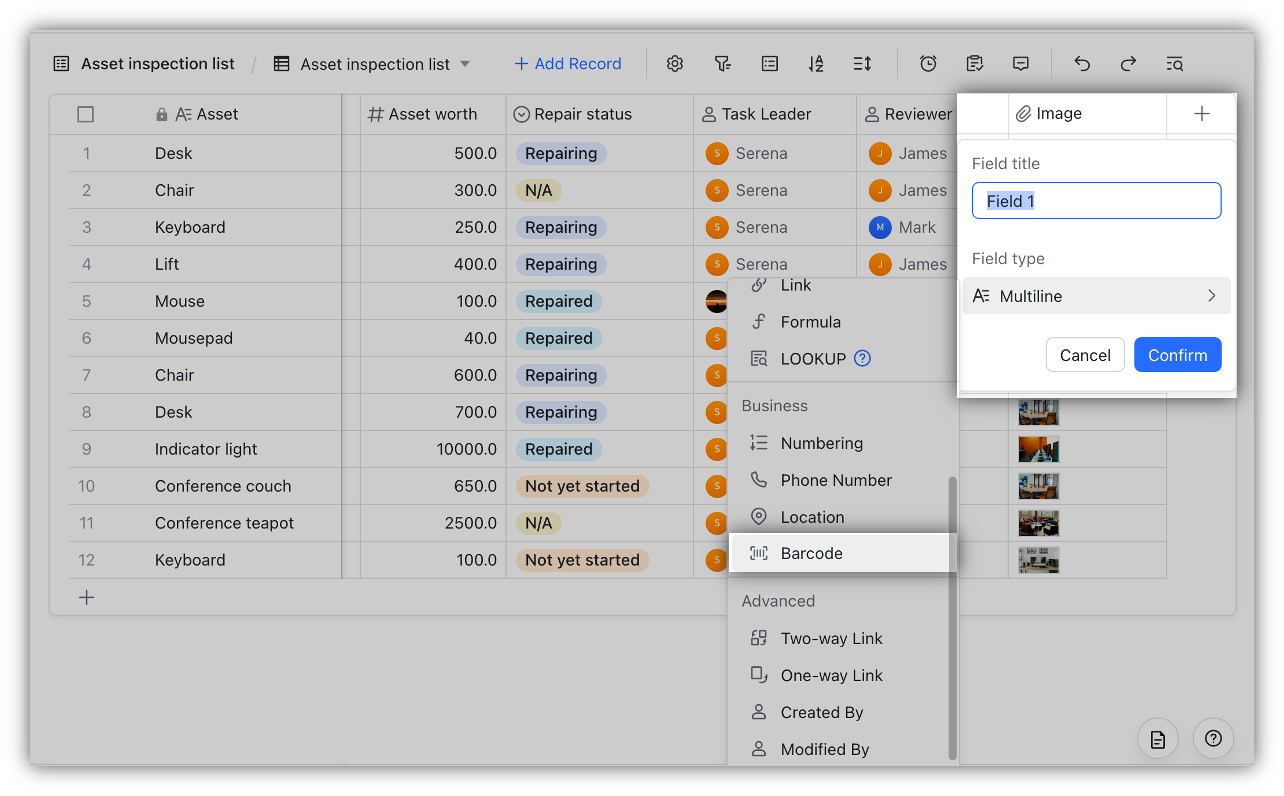
Task: Click the plus icon to add another field
Action: 1200,113
